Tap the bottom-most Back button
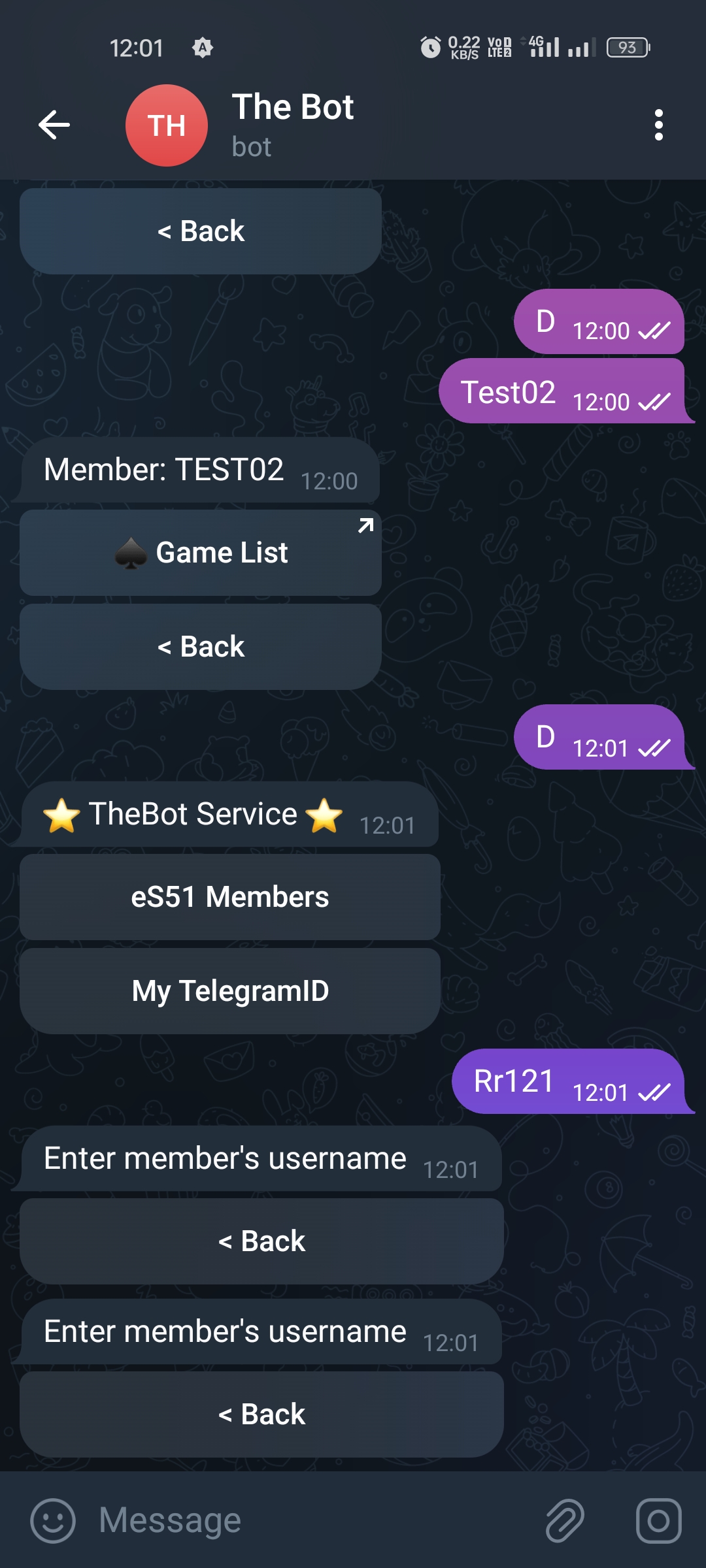This screenshot has width=706, height=1568. point(261,1414)
